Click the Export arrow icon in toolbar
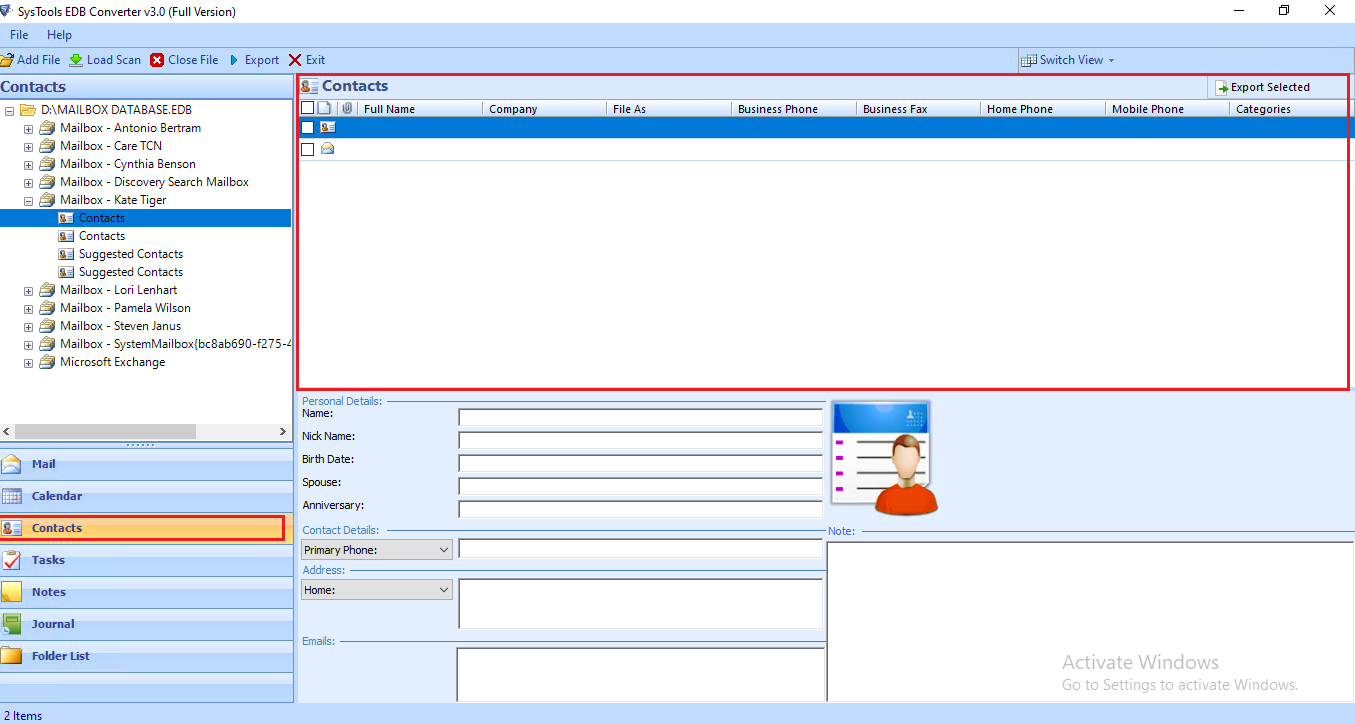Viewport: 1355px width, 724px height. (235, 60)
